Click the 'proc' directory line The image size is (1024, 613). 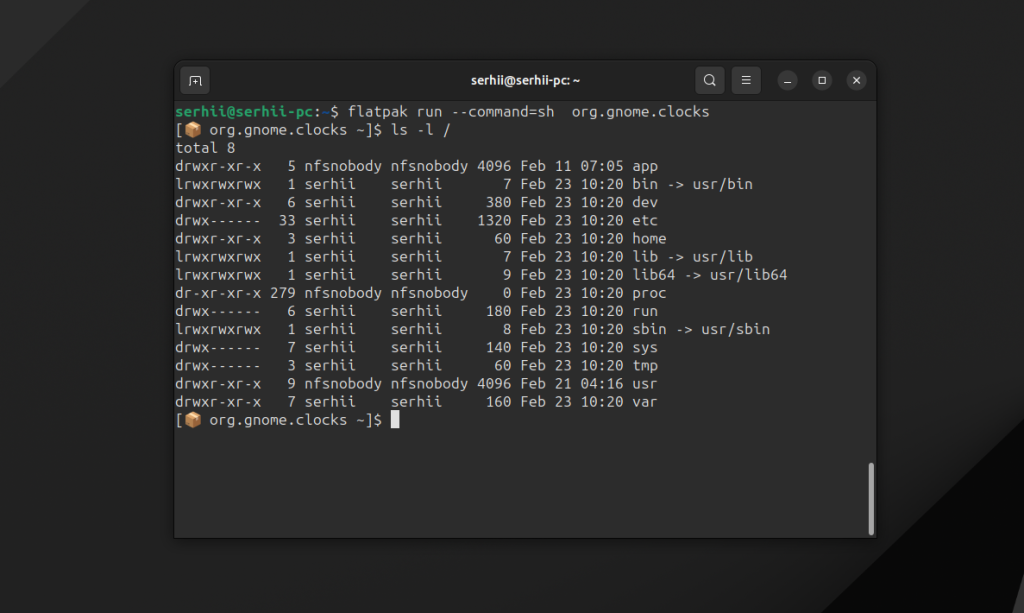[421, 293]
